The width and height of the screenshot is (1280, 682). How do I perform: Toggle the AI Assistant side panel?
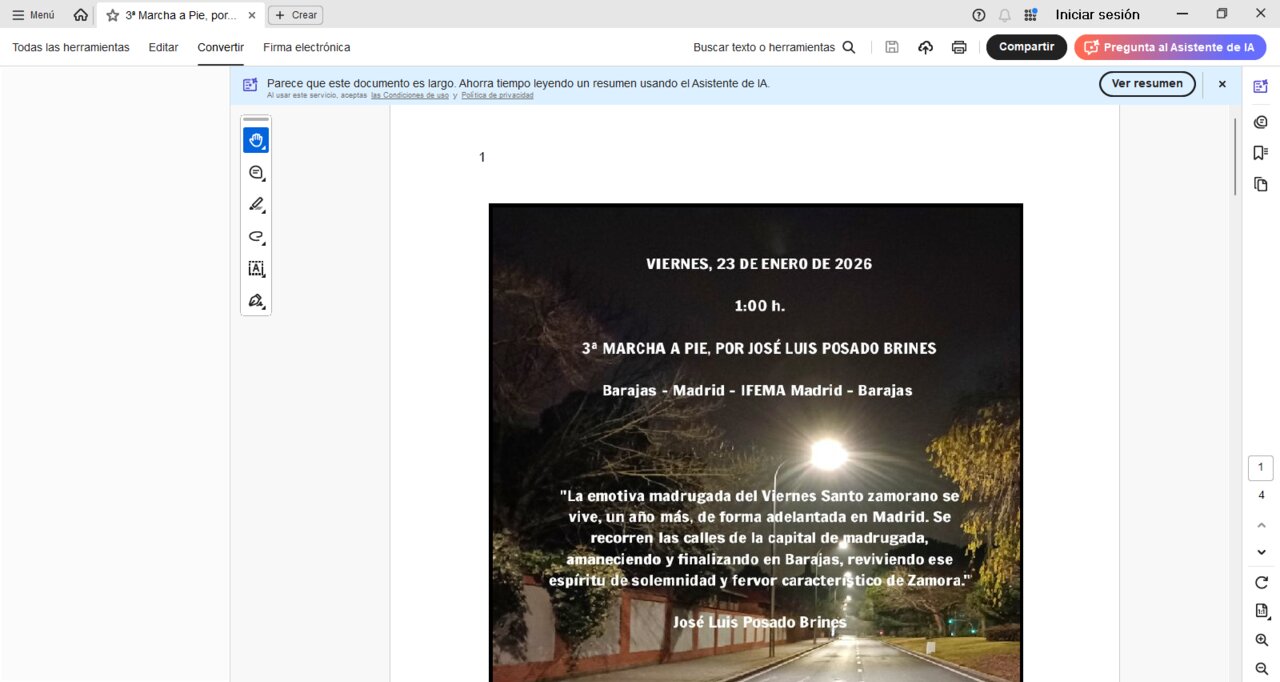1260,86
